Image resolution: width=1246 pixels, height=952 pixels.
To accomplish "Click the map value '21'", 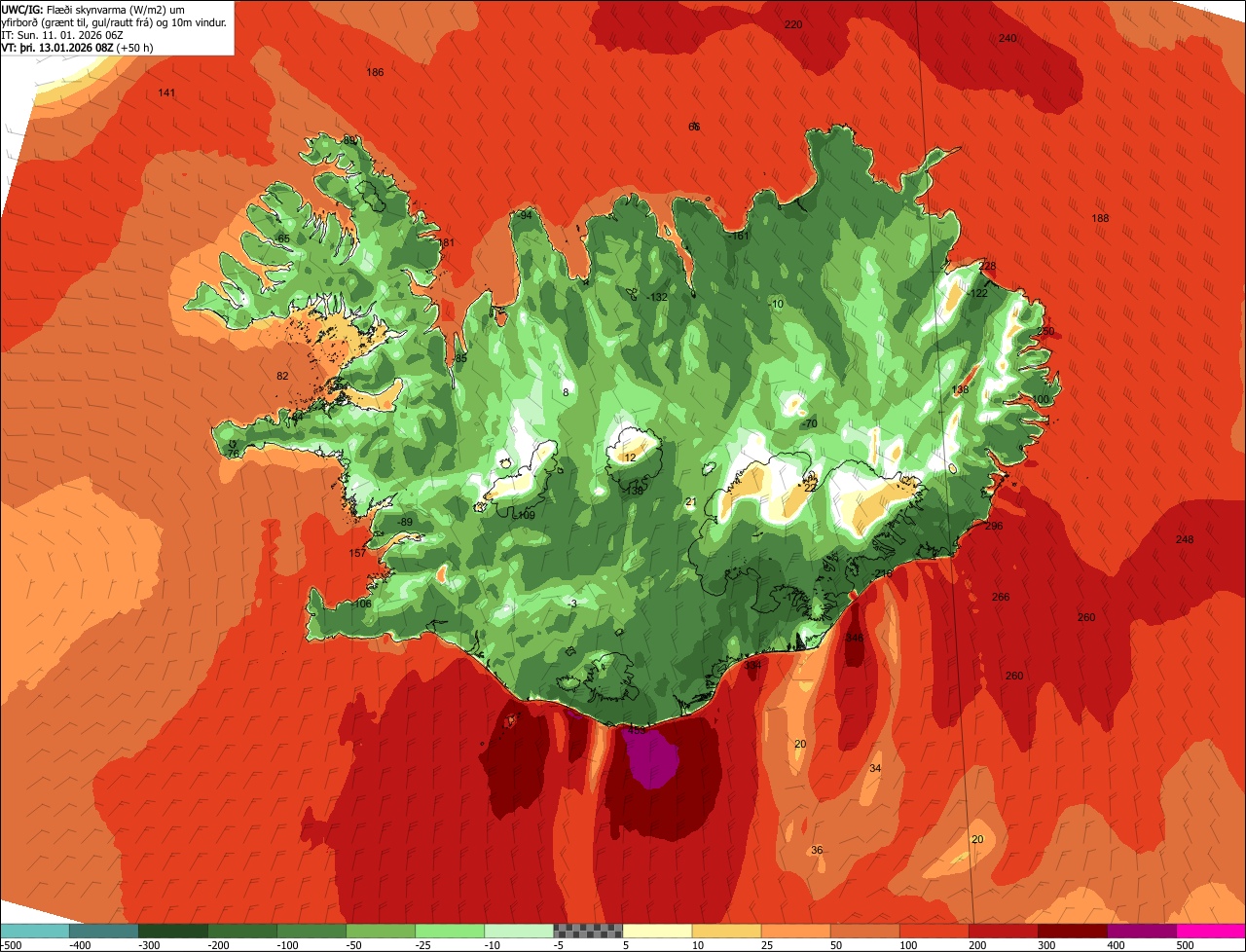I will click(690, 501).
